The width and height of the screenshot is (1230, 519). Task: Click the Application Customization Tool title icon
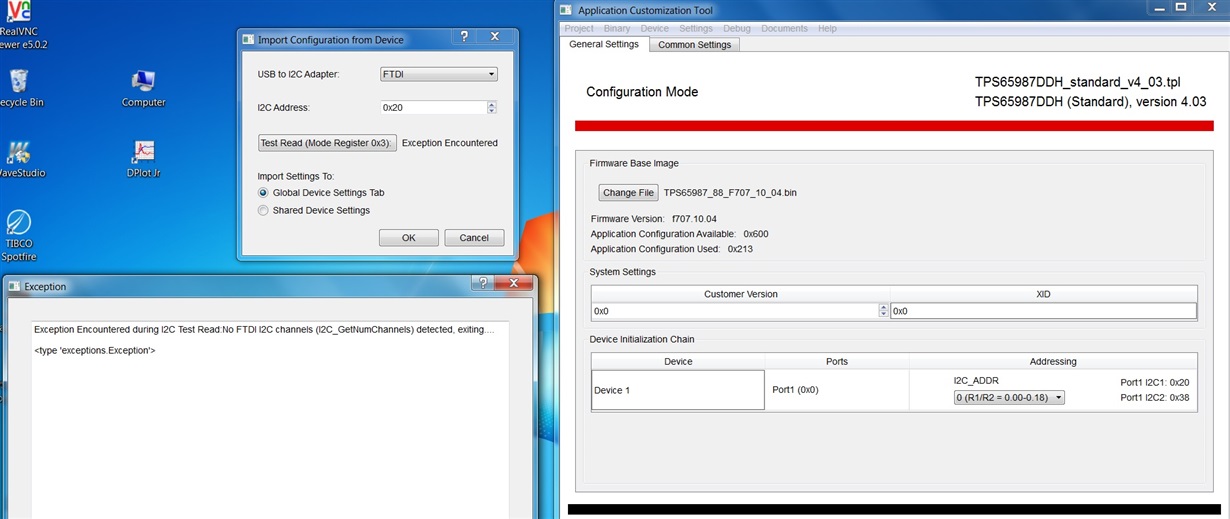[x=566, y=10]
